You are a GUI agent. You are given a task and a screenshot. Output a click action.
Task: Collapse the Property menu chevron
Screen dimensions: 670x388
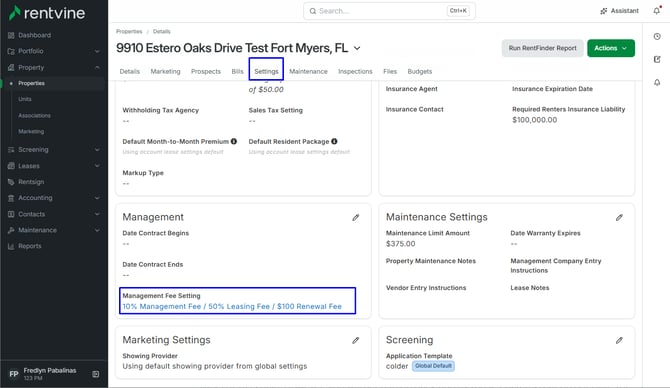pos(97,68)
